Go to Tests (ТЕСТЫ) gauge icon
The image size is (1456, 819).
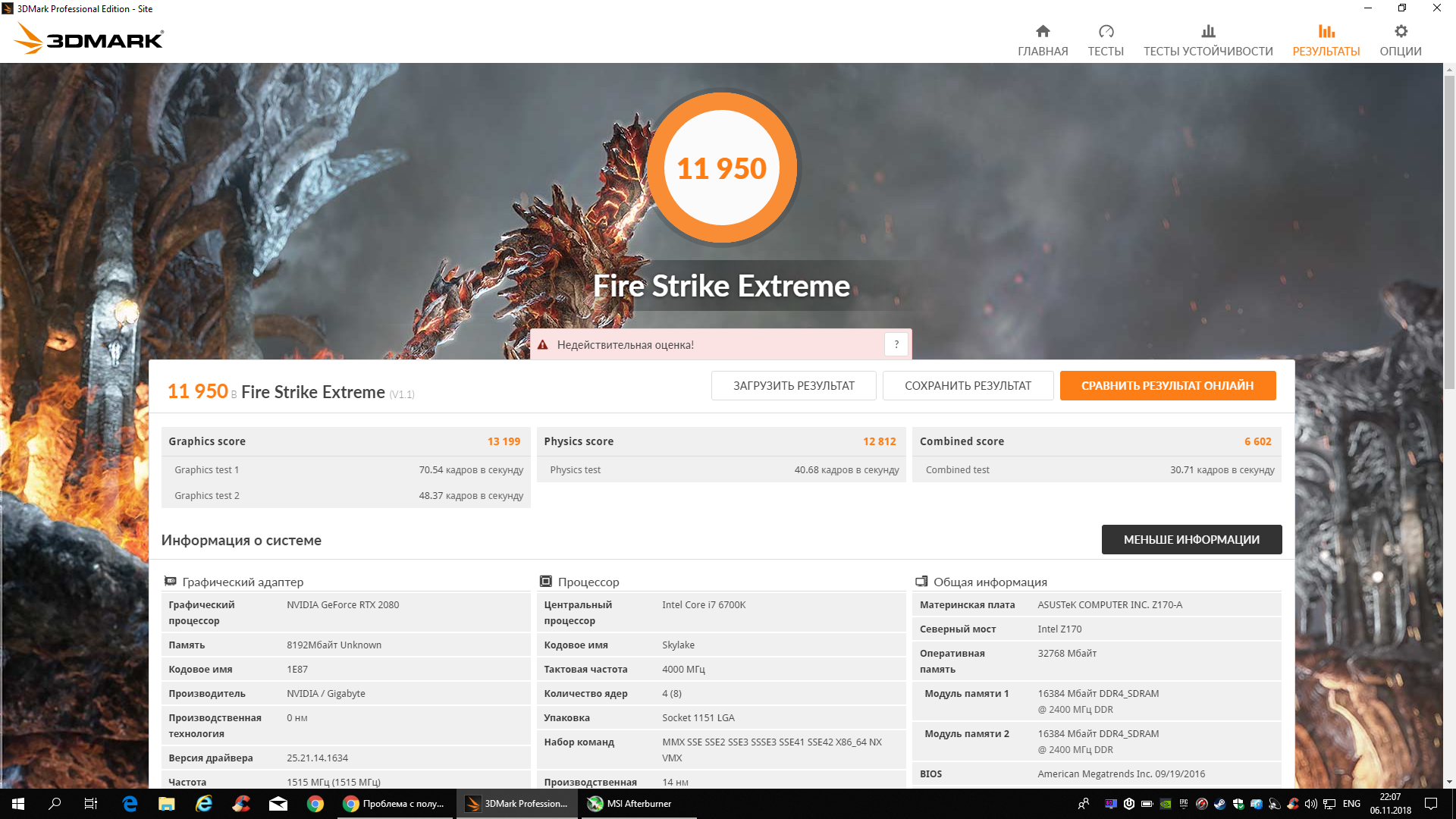(x=1106, y=32)
